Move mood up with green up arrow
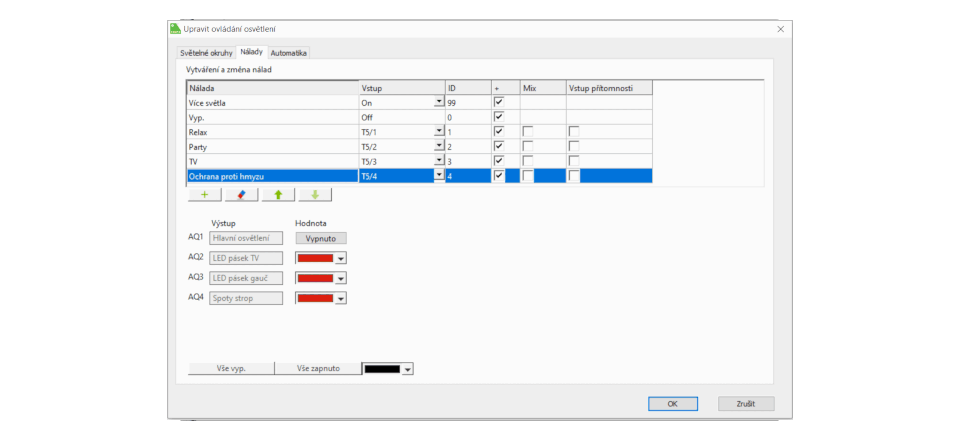 coord(278,195)
